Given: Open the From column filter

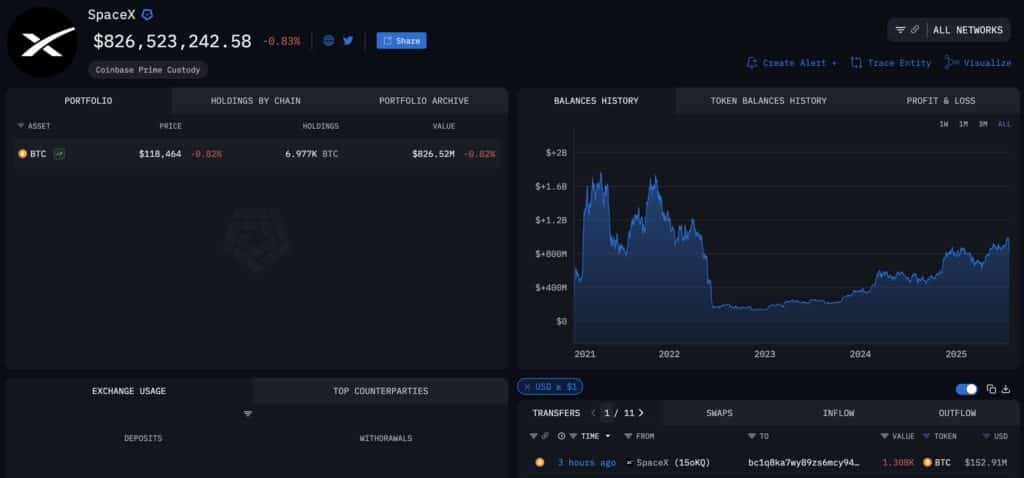Looking at the screenshot, I should (x=628, y=436).
